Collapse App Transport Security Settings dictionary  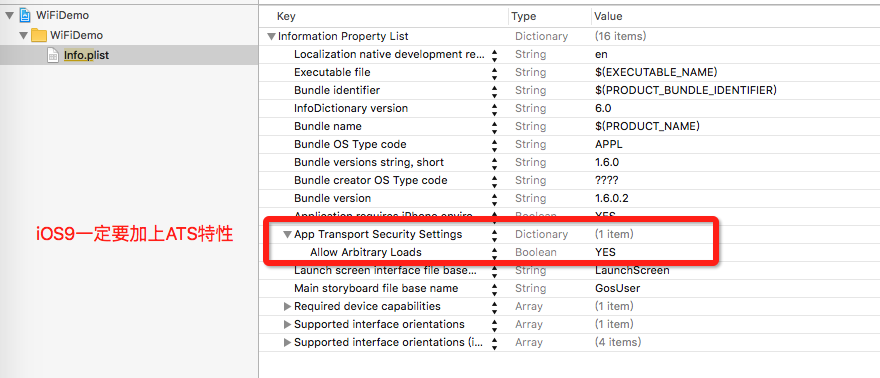point(287,234)
